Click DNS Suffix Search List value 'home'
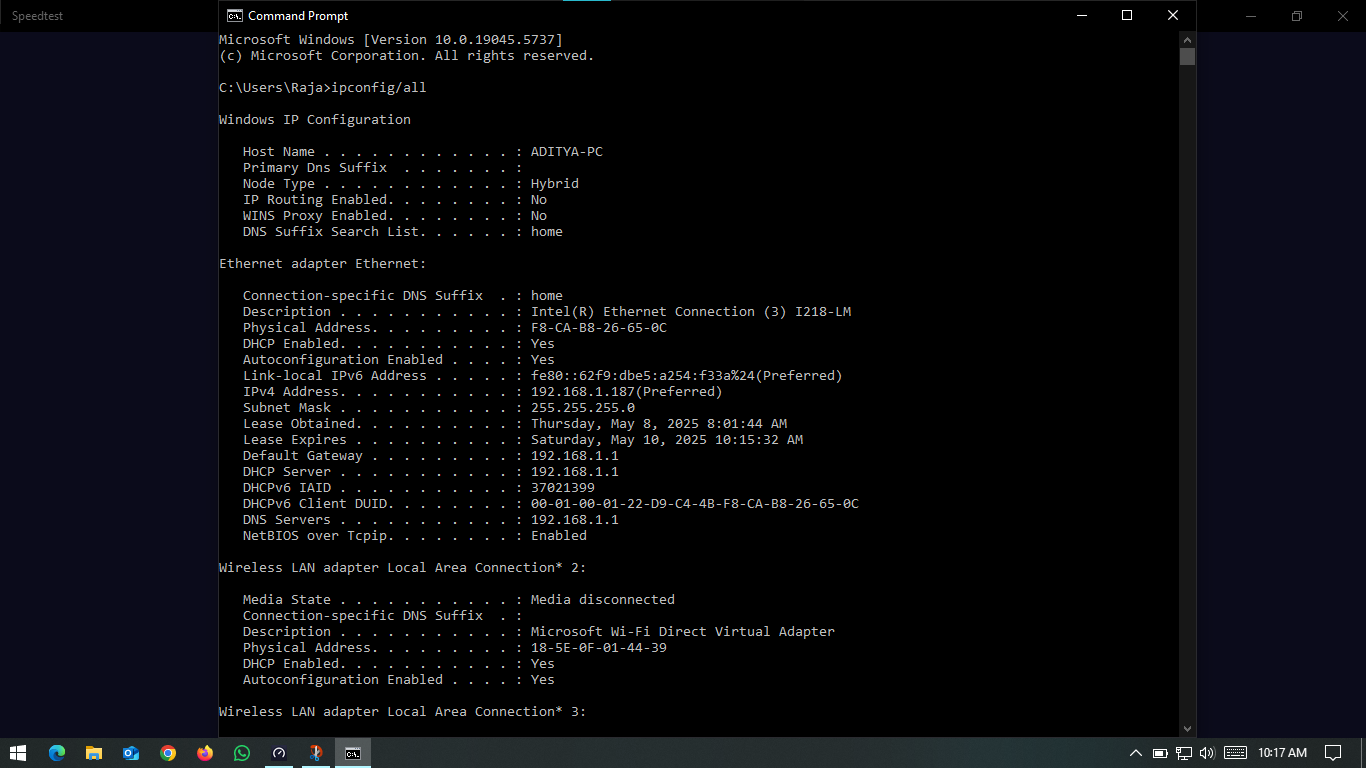The height and width of the screenshot is (768, 1366). coord(547,232)
